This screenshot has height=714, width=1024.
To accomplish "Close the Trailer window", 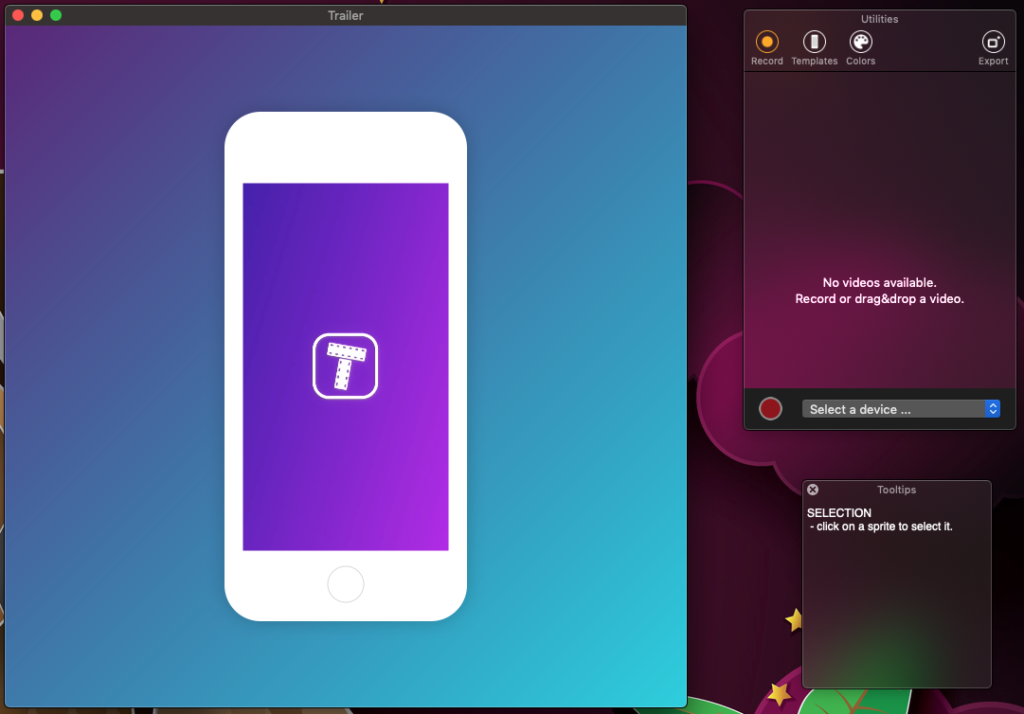I will pyautogui.click(x=18, y=15).
